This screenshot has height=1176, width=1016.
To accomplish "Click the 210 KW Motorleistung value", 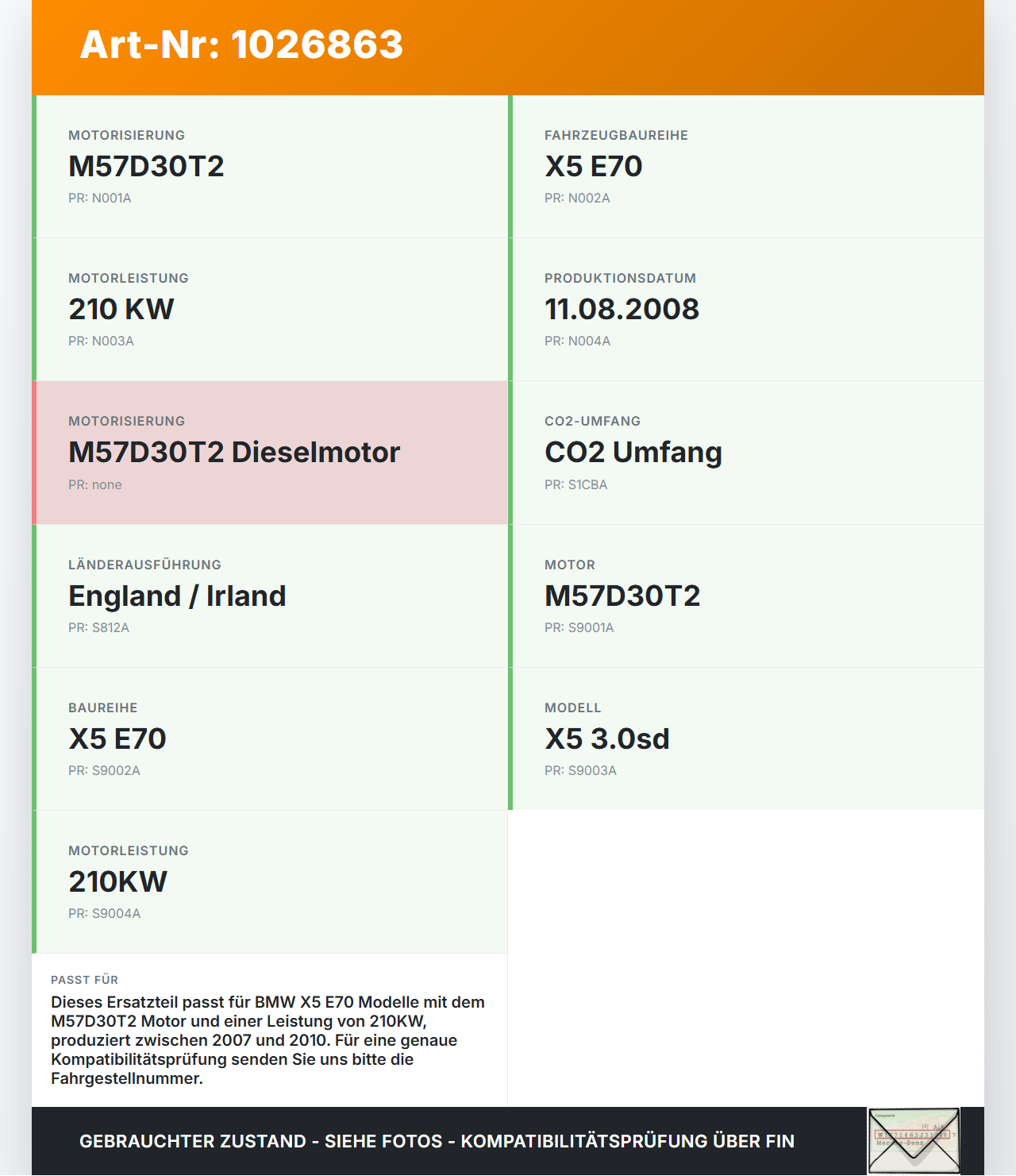I will click(x=121, y=309).
